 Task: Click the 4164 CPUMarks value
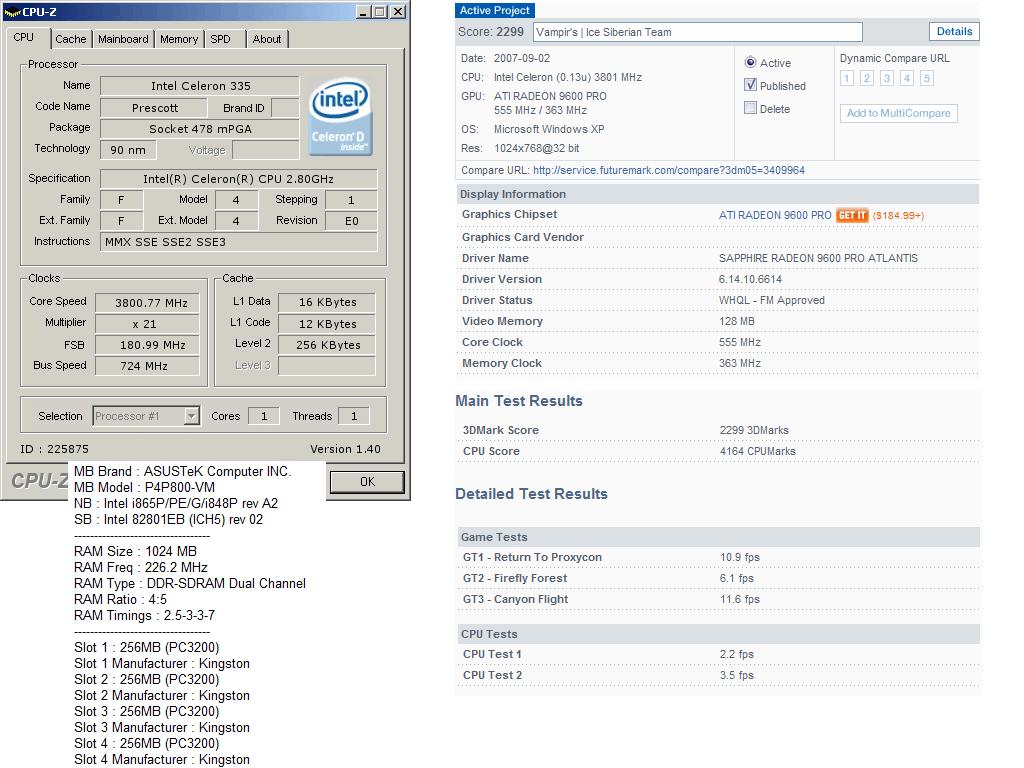pyautogui.click(x=758, y=451)
